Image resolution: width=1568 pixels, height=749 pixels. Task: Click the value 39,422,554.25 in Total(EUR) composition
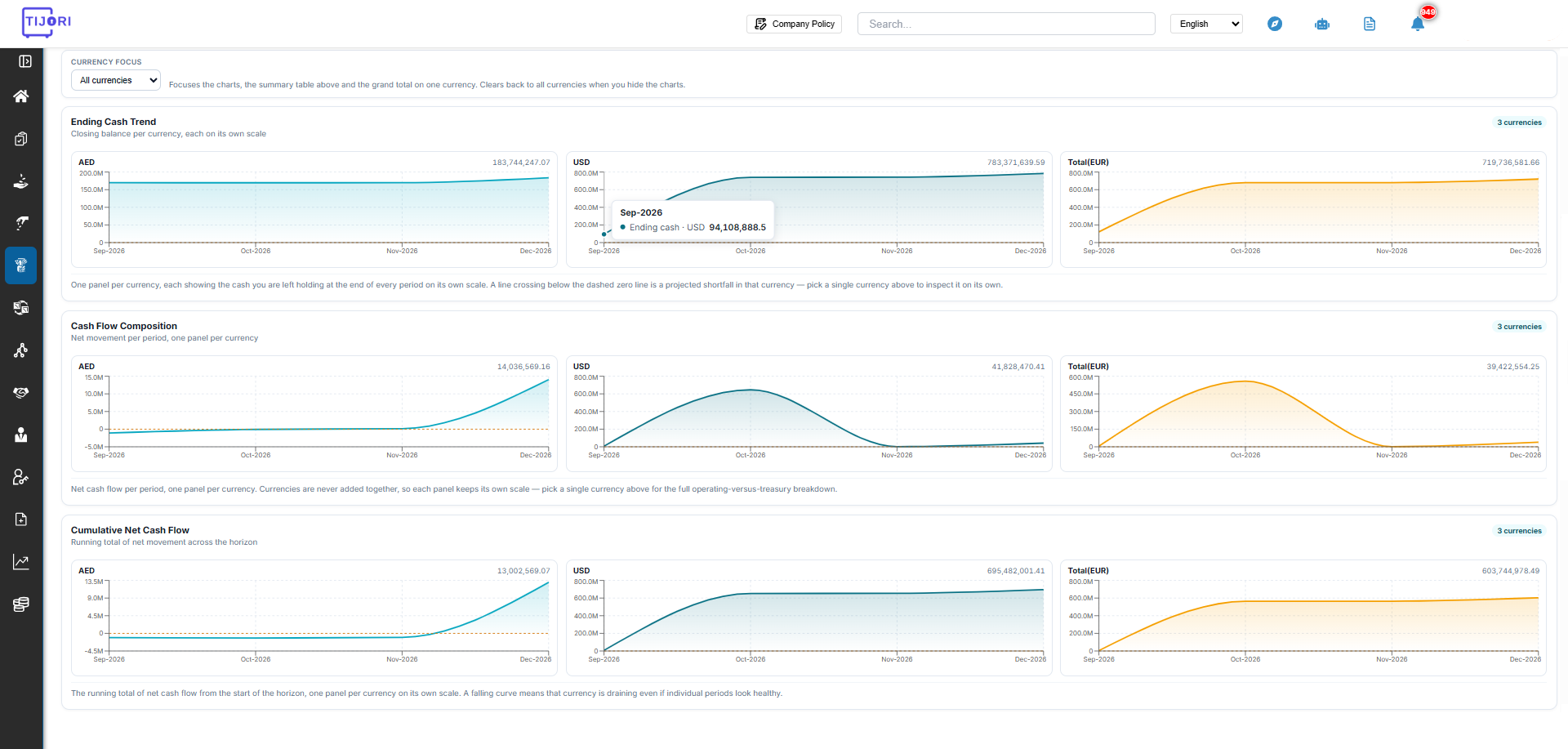pos(1513,367)
